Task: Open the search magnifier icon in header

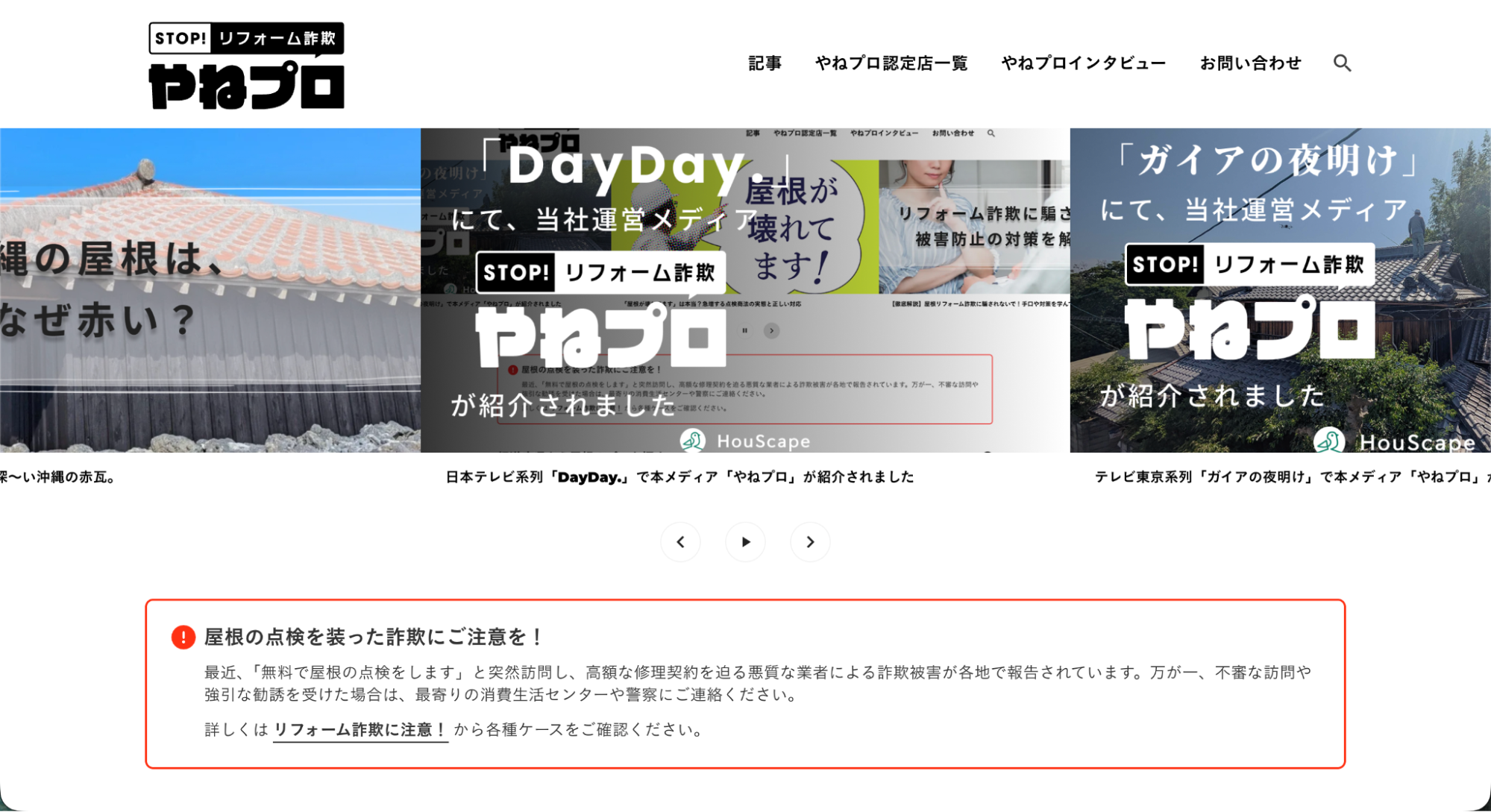Action: click(1342, 63)
